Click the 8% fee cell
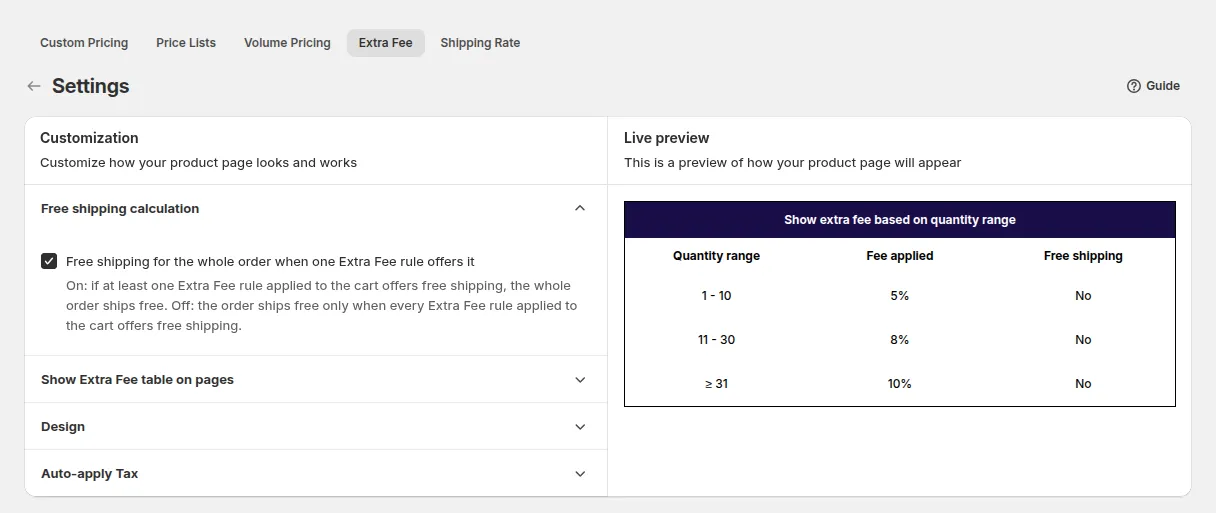 pyautogui.click(x=900, y=340)
